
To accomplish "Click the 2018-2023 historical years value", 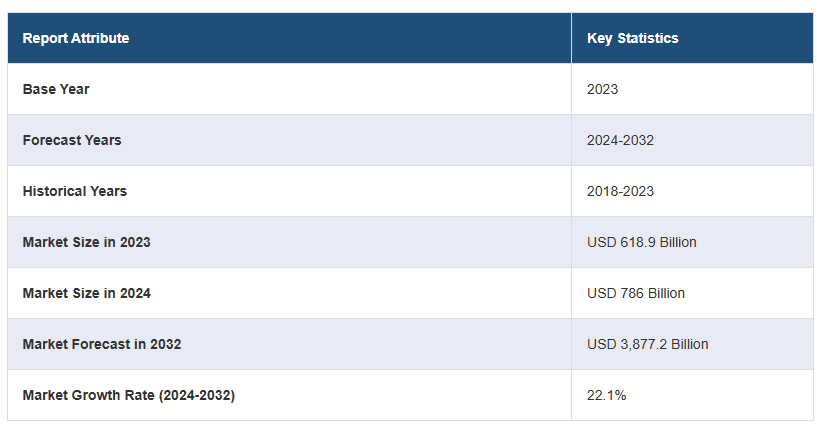I will [x=620, y=191].
